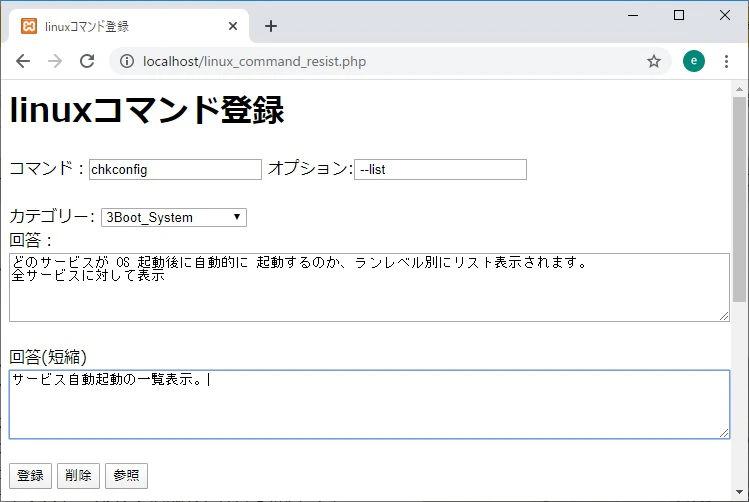Focus the オプション input with --list

(440, 170)
